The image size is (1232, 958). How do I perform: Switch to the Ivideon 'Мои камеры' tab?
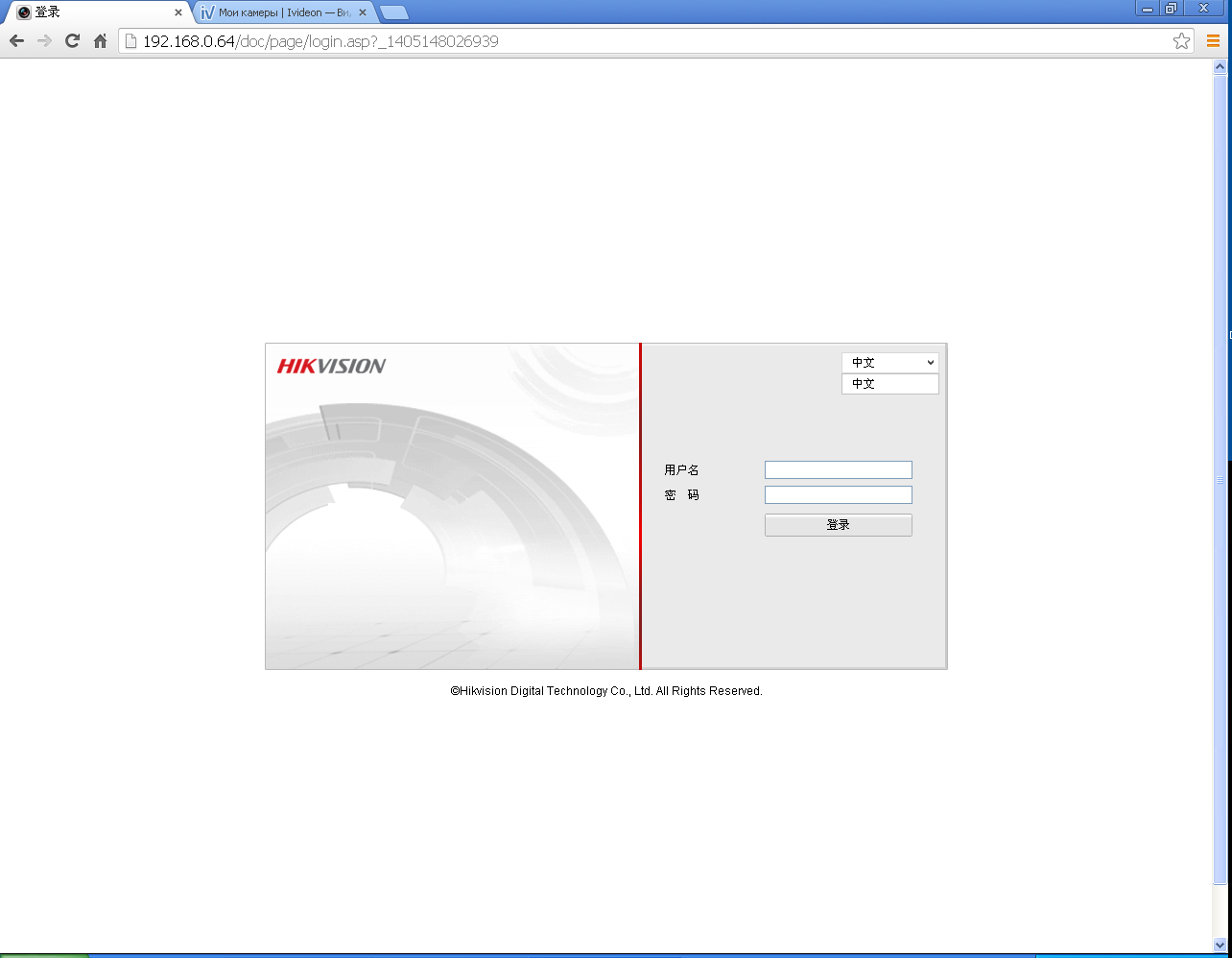click(282, 12)
